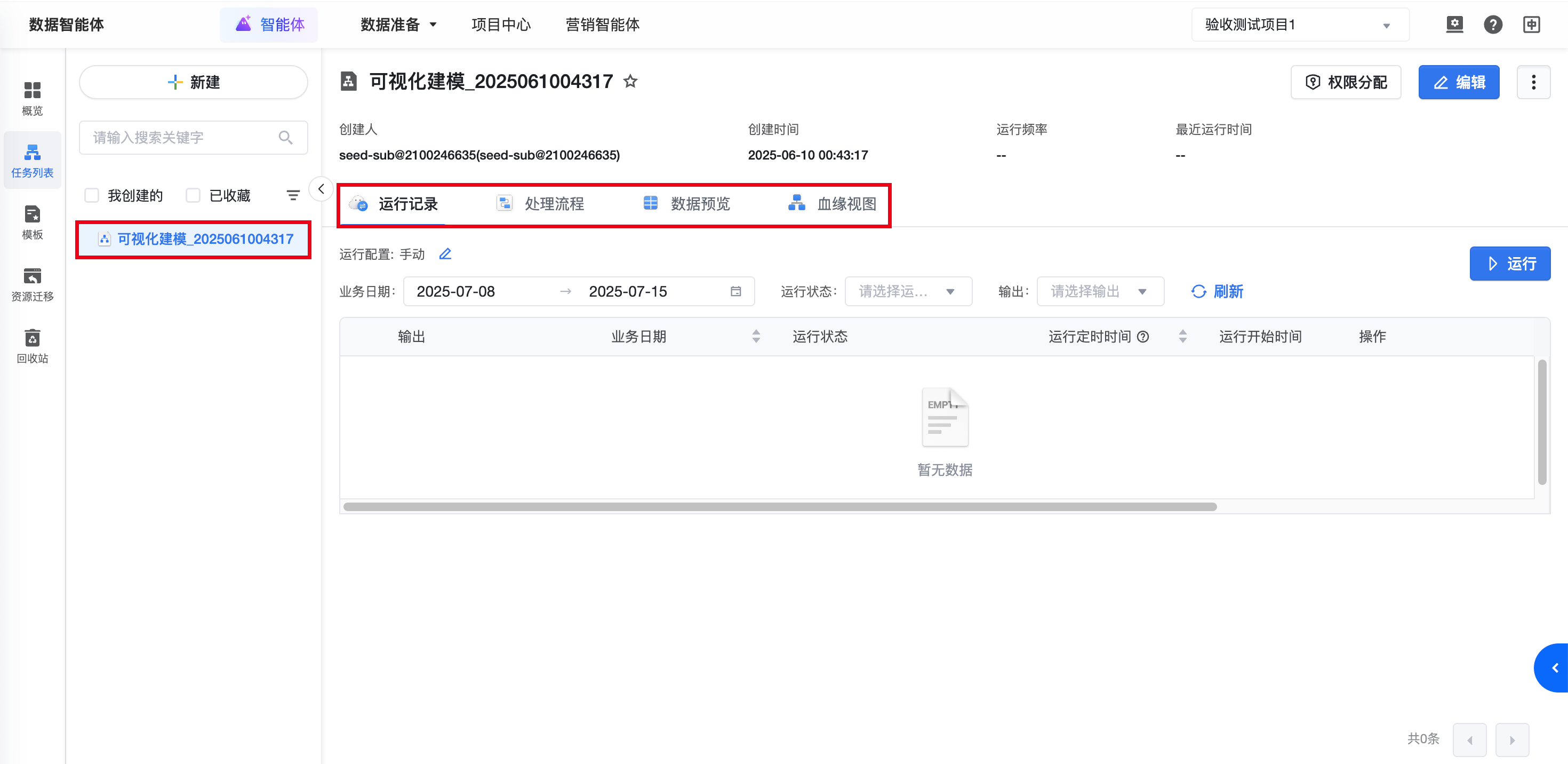The width and height of the screenshot is (1568, 764).
Task: Click the pencil icon beside 运行配置
Action: pos(445,254)
